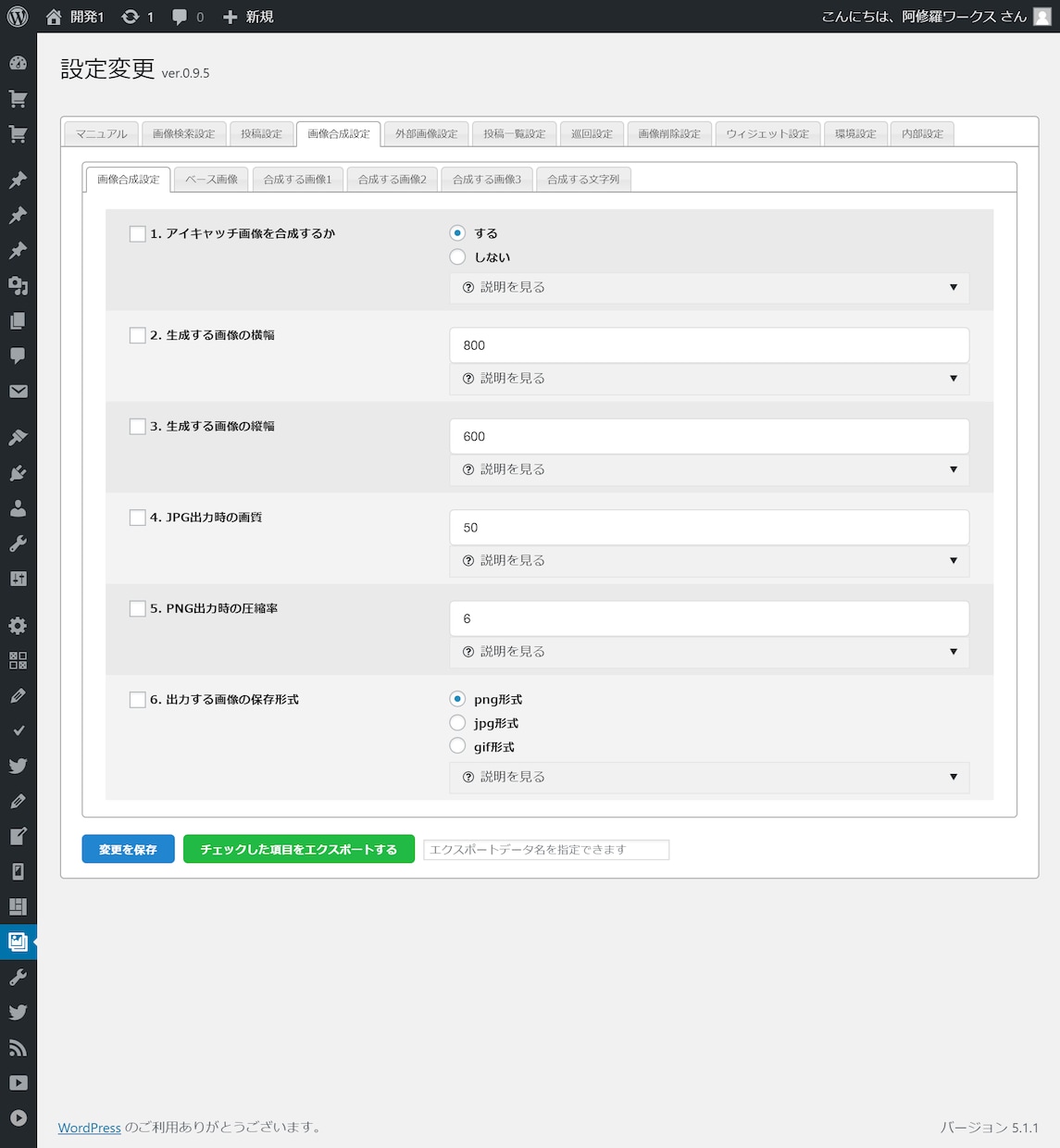Image resolution: width=1060 pixels, height=1148 pixels.
Task: Open the Plugins plug icon
Action: pyautogui.click(x=18, y=473)
